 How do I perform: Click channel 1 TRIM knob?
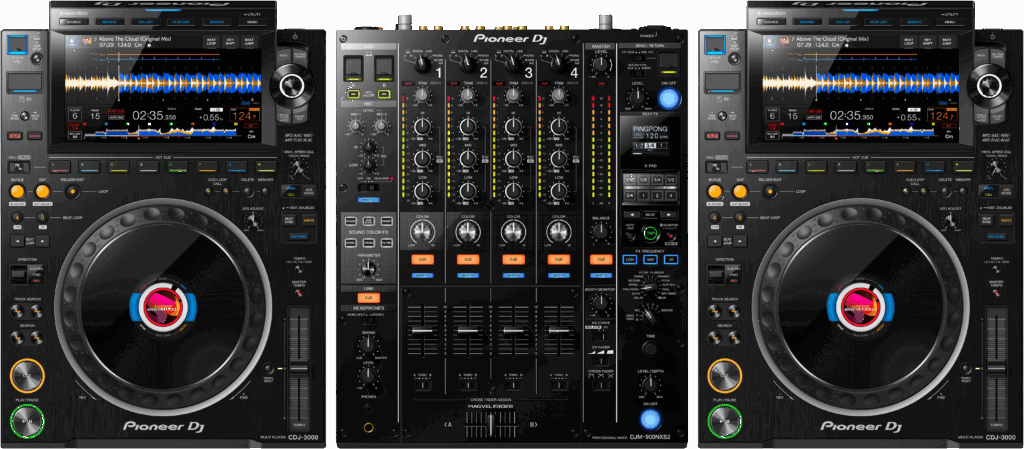click(423, 97)
